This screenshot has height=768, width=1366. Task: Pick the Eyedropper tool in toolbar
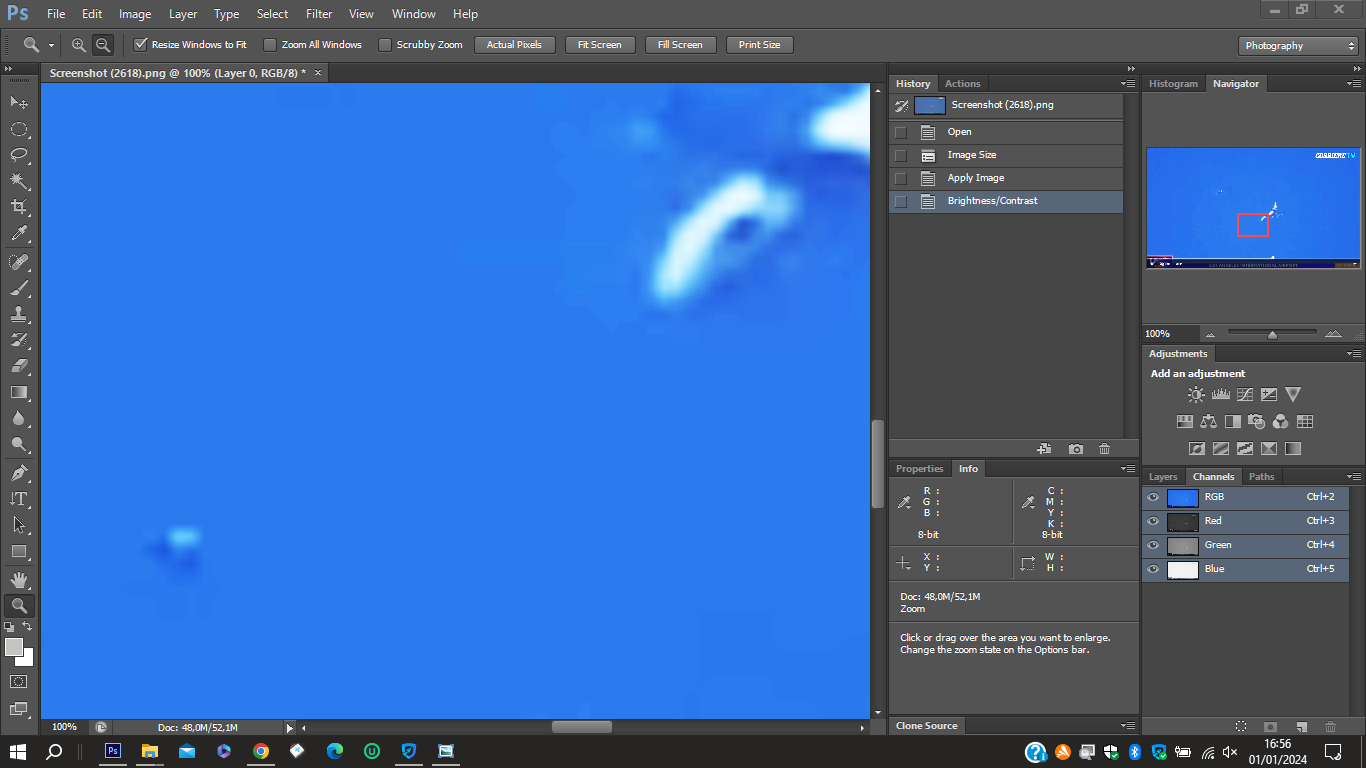(x=19, y=233)
